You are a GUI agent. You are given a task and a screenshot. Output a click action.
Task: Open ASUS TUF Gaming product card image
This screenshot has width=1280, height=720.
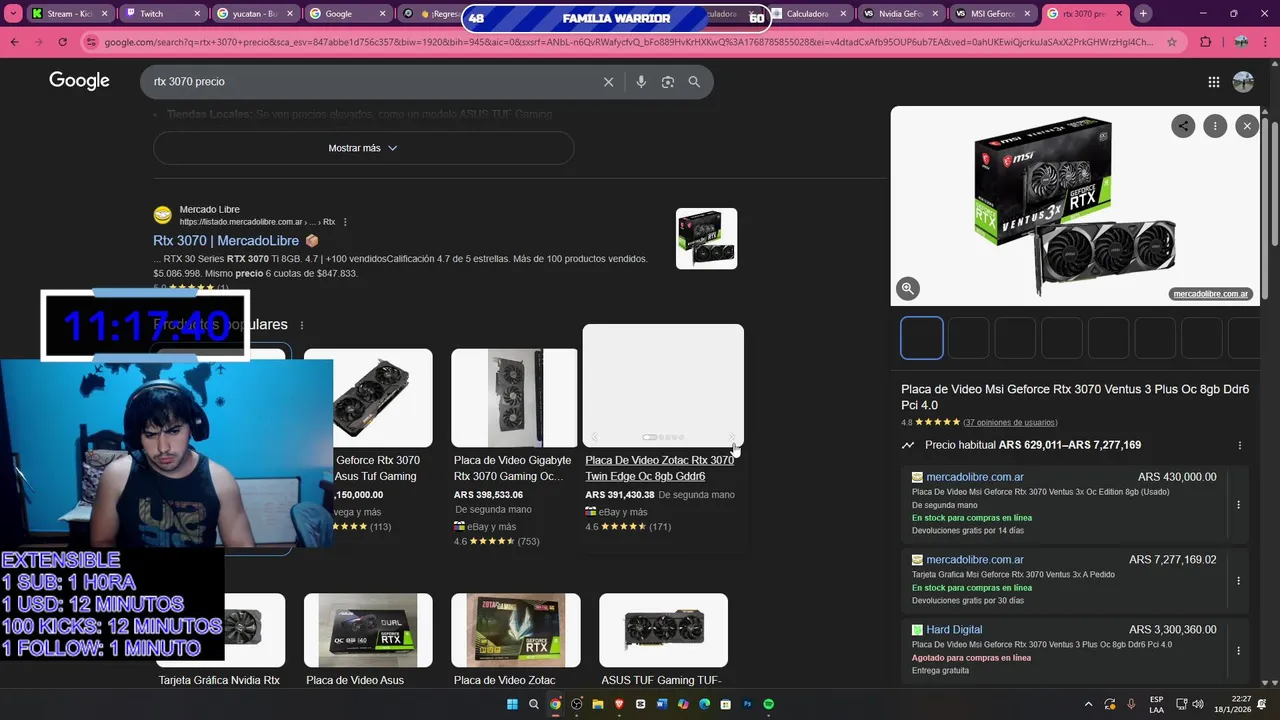tap(663, 630)
